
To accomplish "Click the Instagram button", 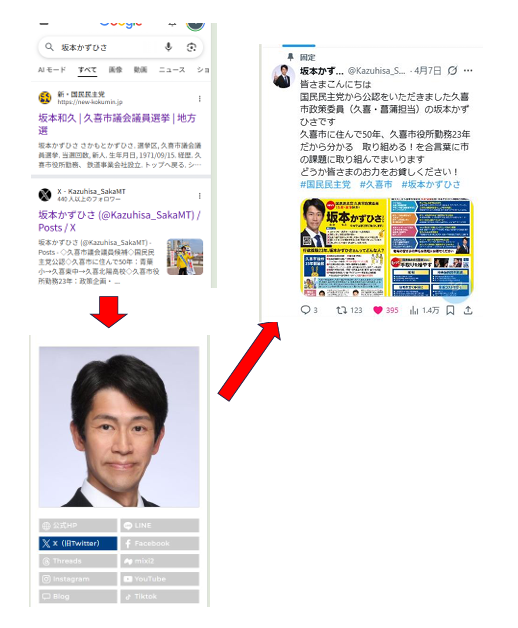I will [78, 579].
